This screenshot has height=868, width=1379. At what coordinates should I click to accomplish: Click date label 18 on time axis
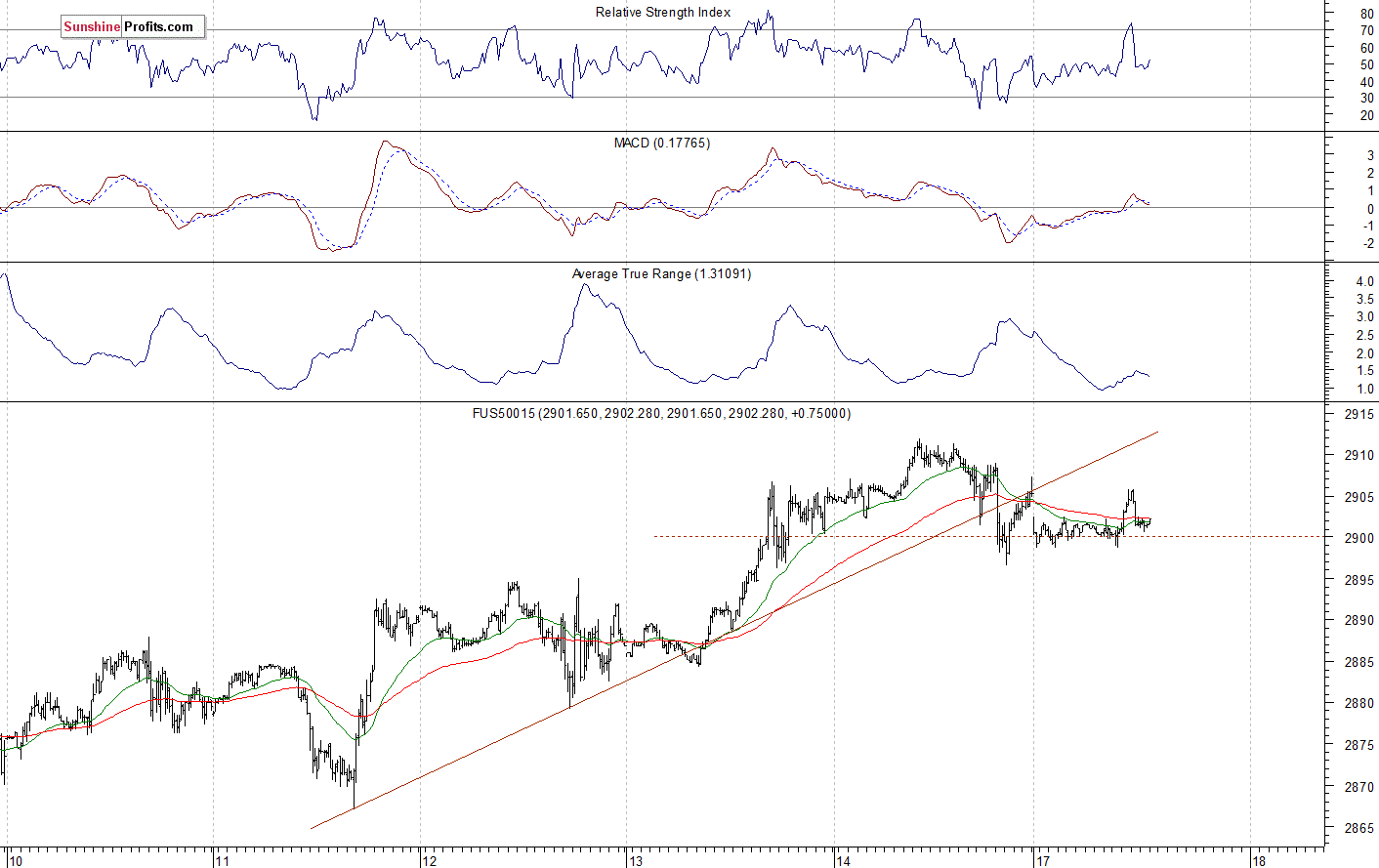1259,861
